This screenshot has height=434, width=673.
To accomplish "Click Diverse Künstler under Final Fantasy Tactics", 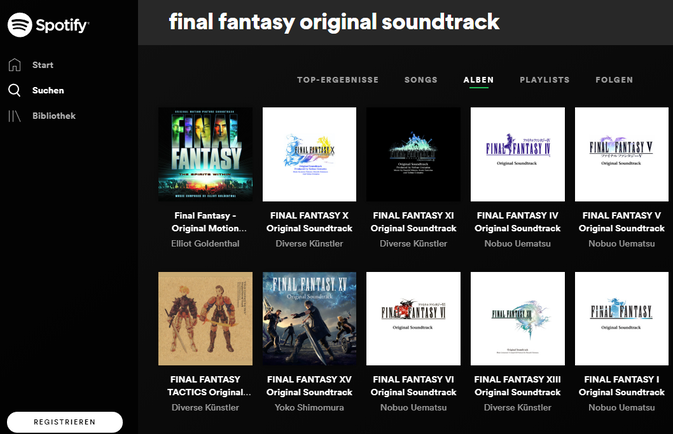I will click(206, 408).
